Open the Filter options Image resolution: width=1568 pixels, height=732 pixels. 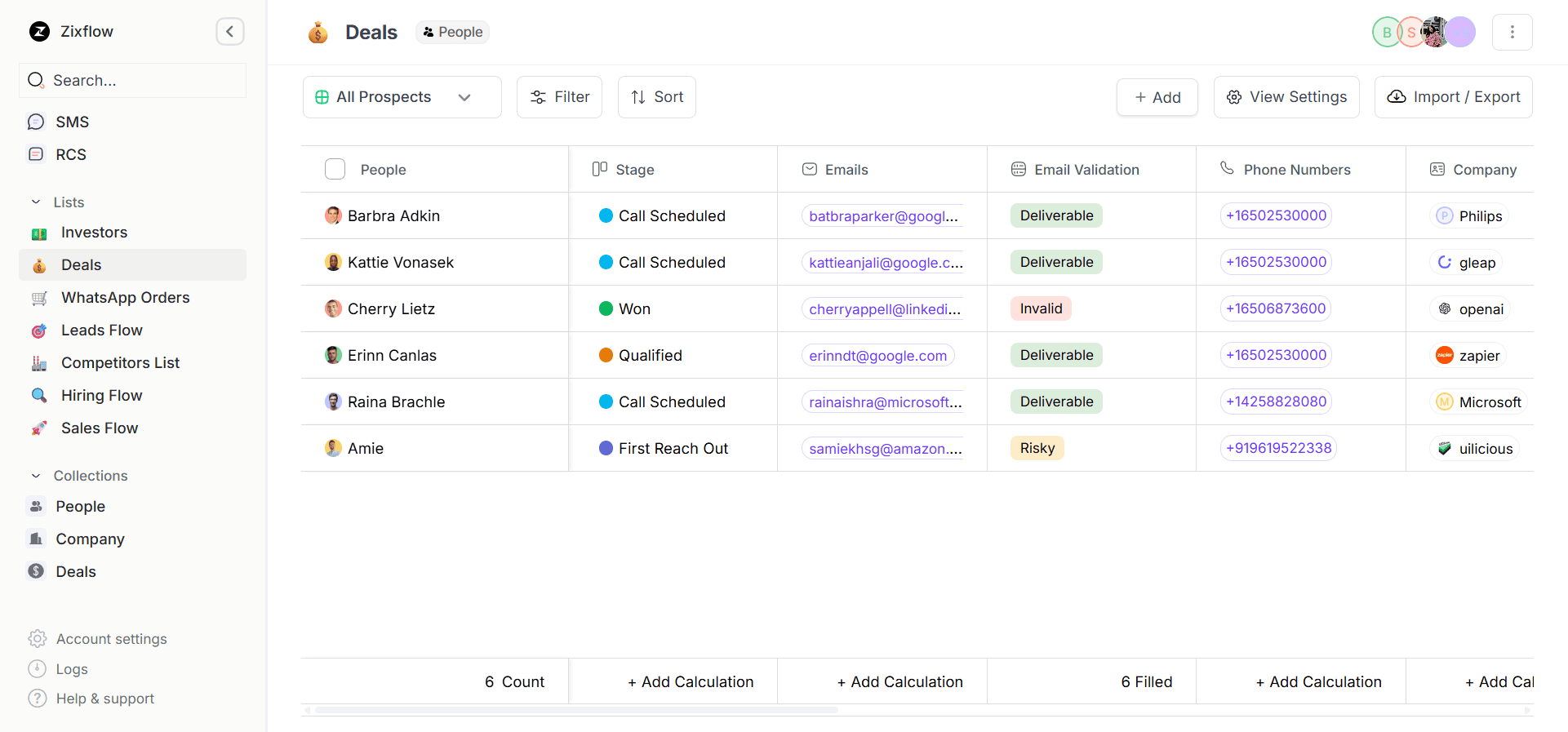coord(559,97)
